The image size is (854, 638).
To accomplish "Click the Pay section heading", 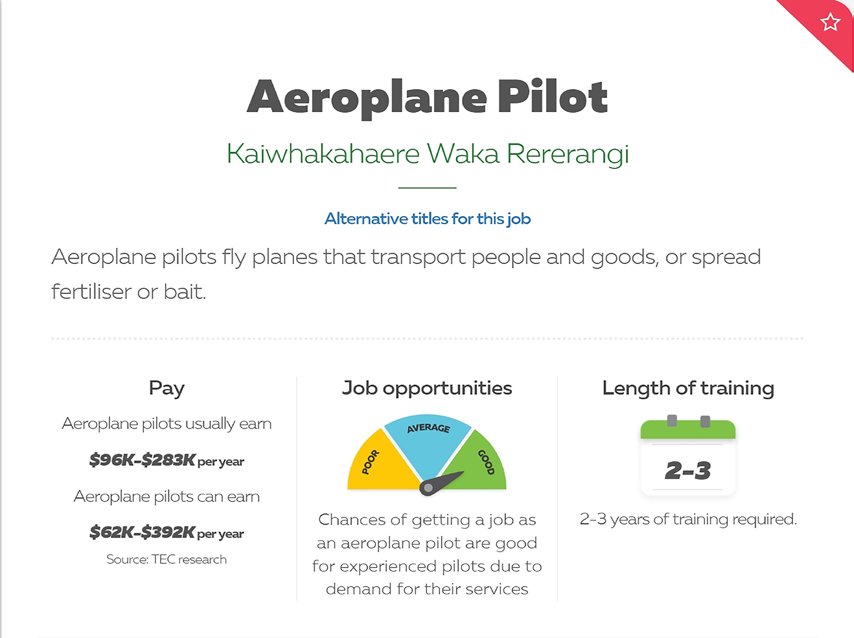I will coord(167,388).
